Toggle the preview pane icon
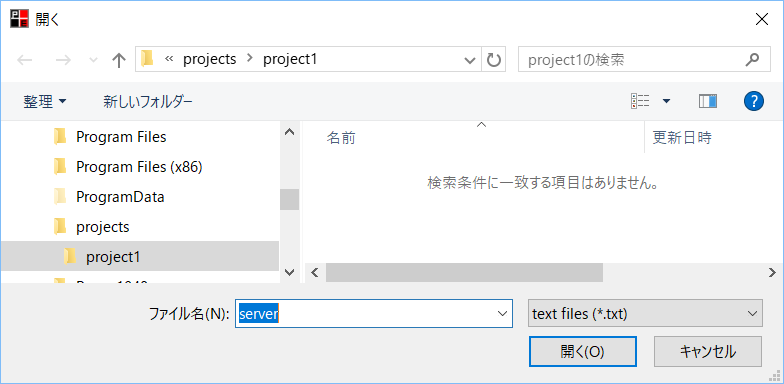The width and height of the screenshot is (784, 384). (708, 102)
